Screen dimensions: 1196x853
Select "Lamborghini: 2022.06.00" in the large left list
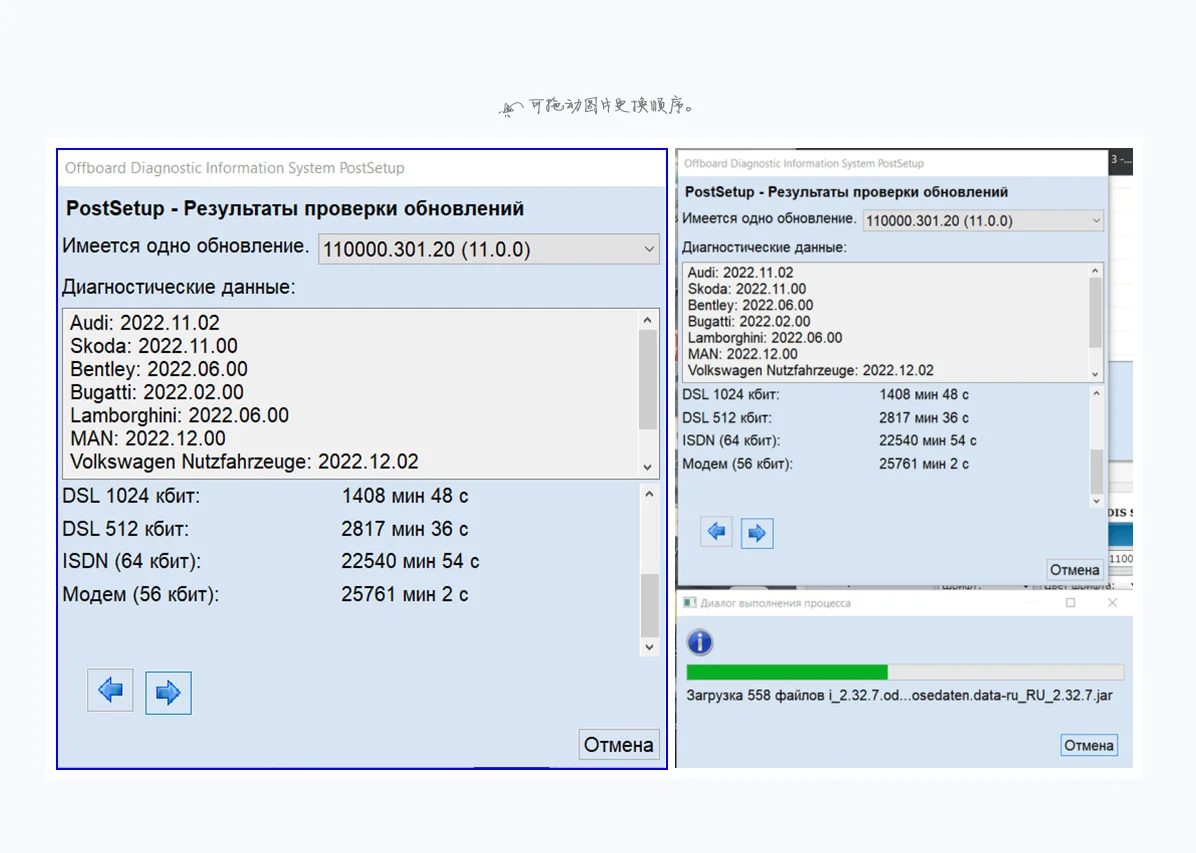tap(179, 415)
